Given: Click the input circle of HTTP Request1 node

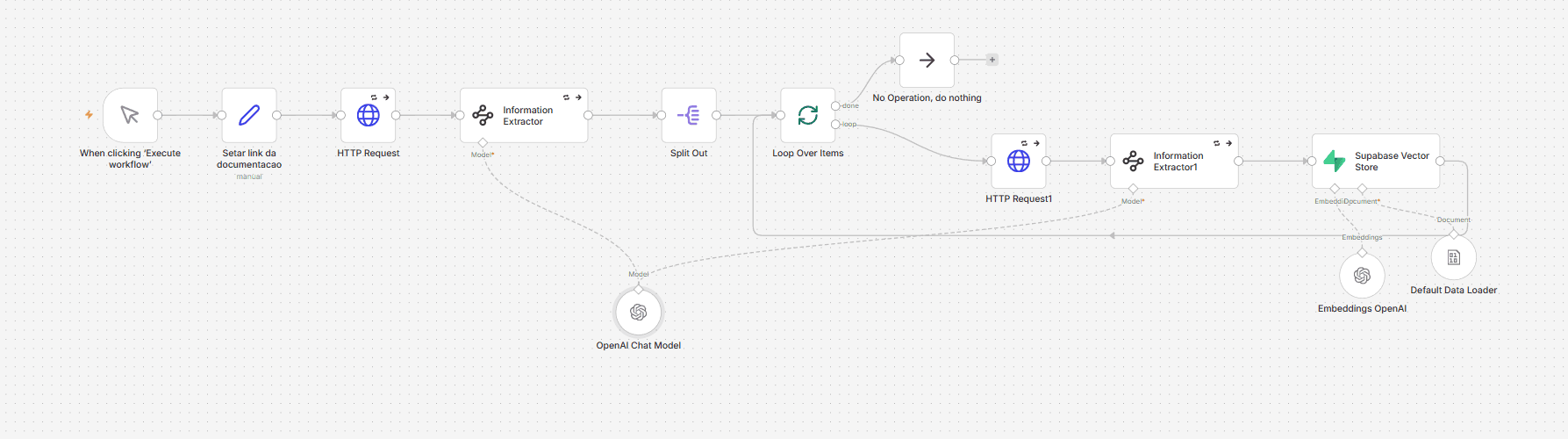Looking at the screenshot, I should click(x=992, y=161).
